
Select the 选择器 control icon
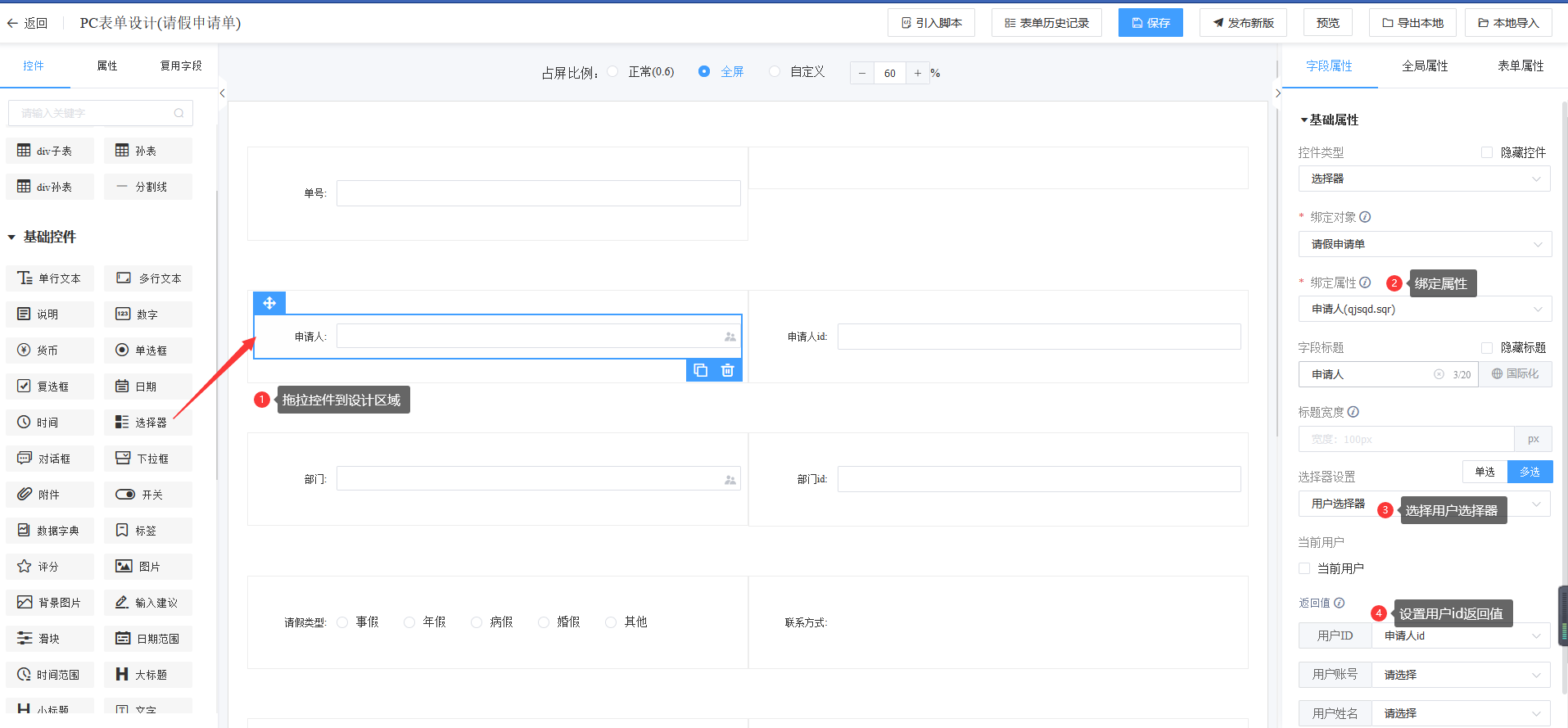tap(122, 422)
